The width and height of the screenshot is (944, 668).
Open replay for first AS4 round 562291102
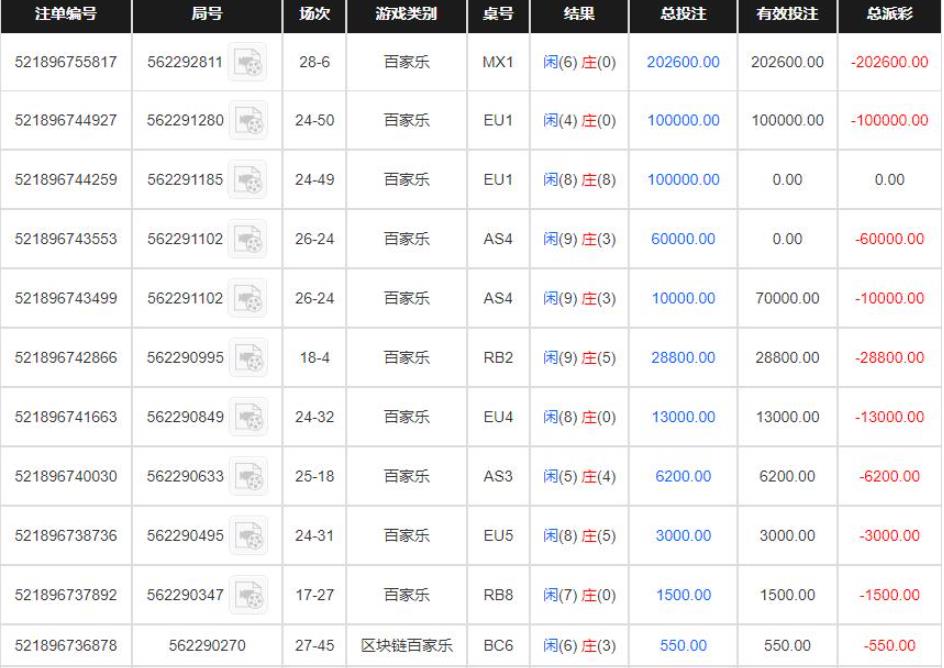[x=247, y=240]
